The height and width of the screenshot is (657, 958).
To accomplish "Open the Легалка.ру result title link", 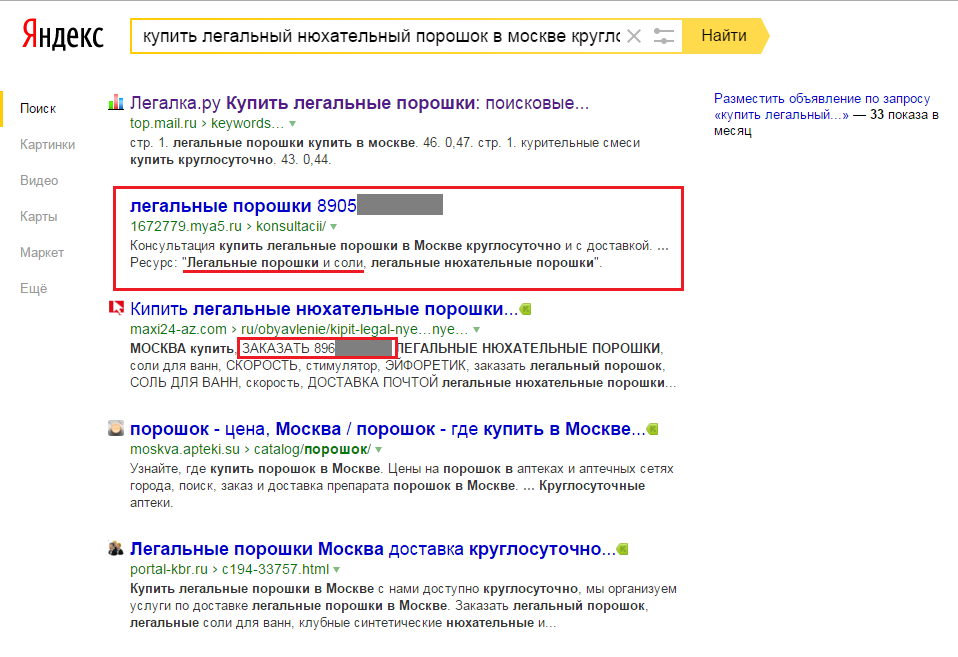I will click(359, 103).
